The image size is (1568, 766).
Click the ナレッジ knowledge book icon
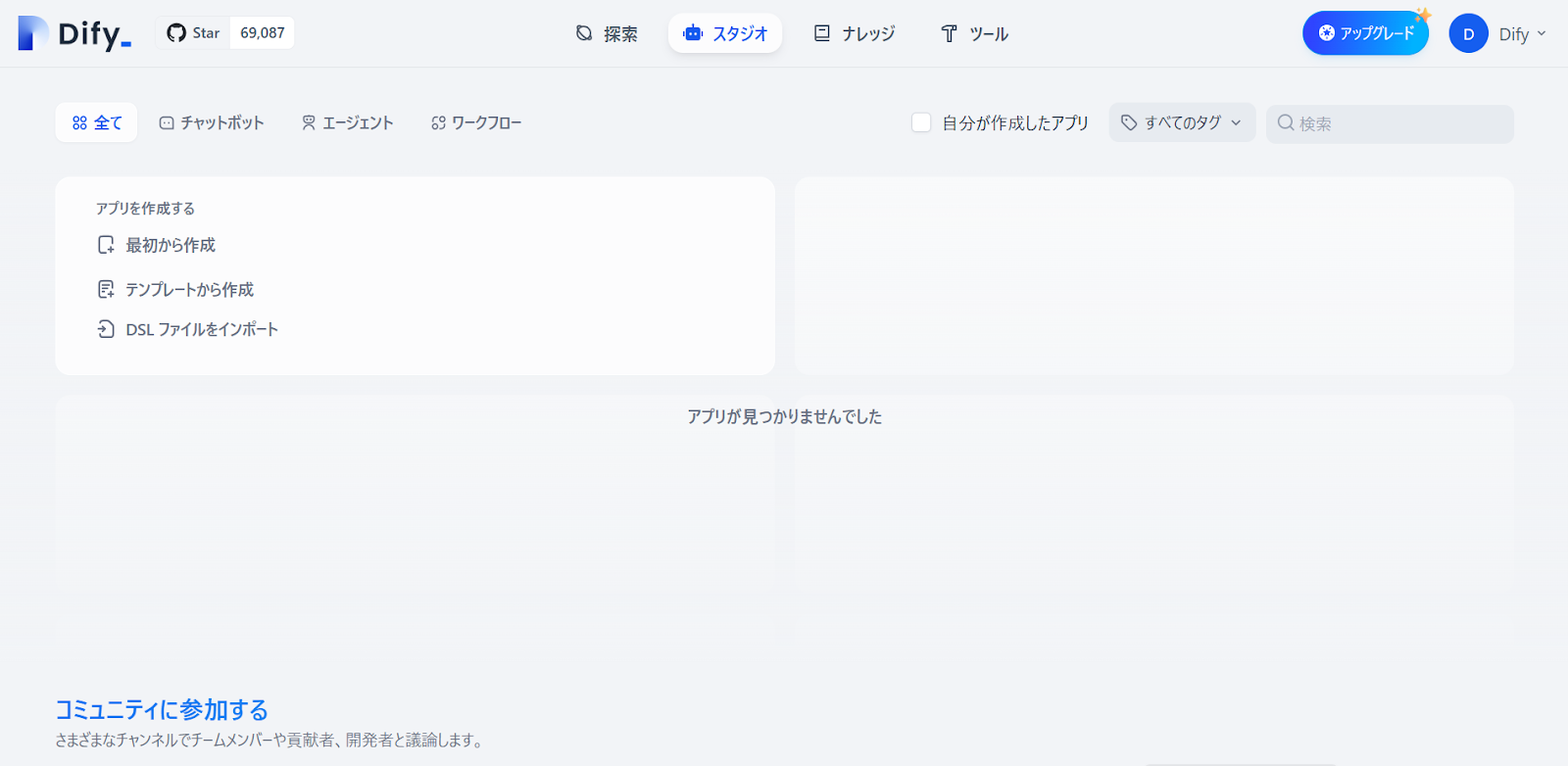click(x=822, y=33)
